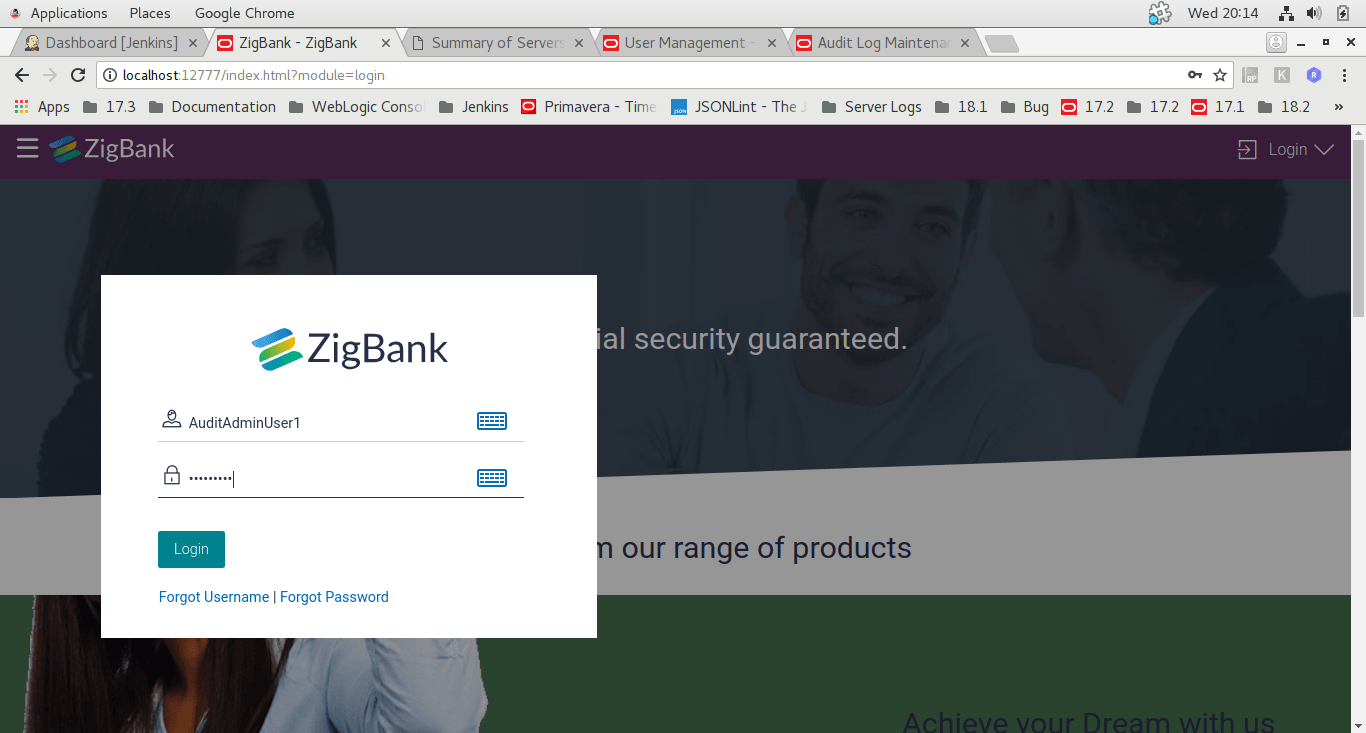Viewport: 1366px width, 733px height.
Task: Go back using browser back arrow
Action: tap(22, 75)
